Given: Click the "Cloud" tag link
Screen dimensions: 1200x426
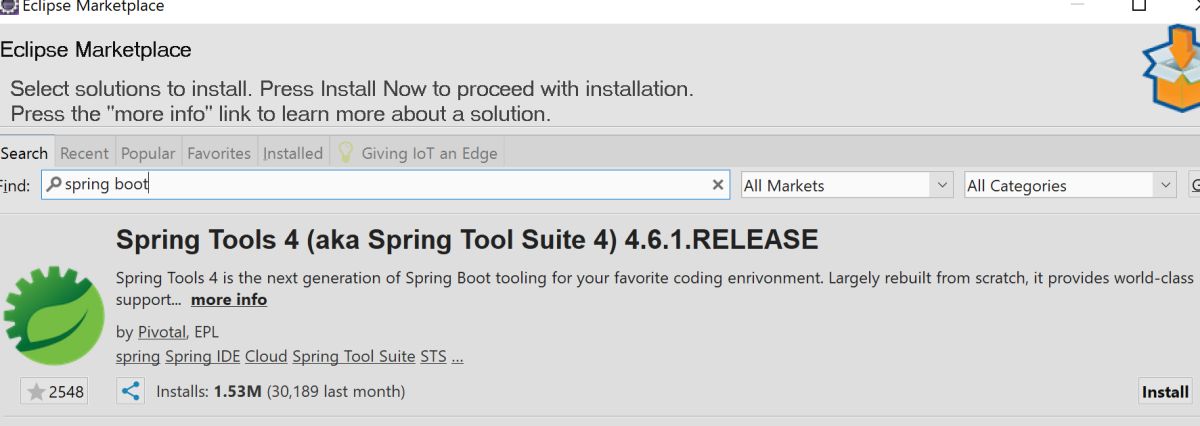Looking at the screenshot, I should [x=266, y=356].
